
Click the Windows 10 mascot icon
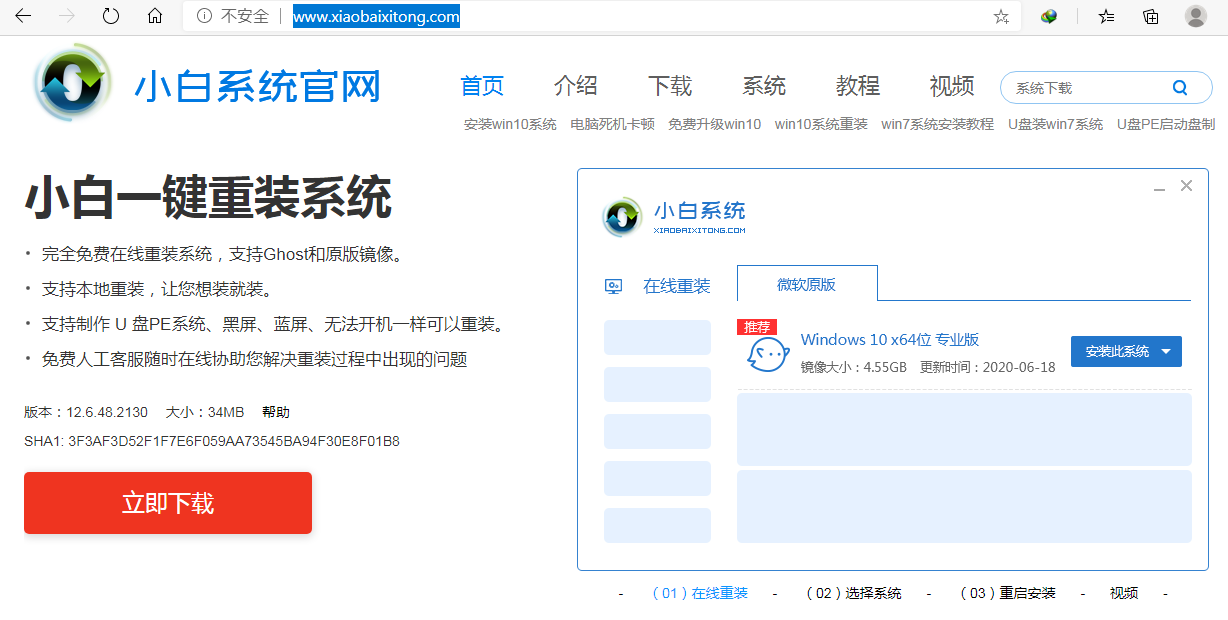tap(766, 352)
